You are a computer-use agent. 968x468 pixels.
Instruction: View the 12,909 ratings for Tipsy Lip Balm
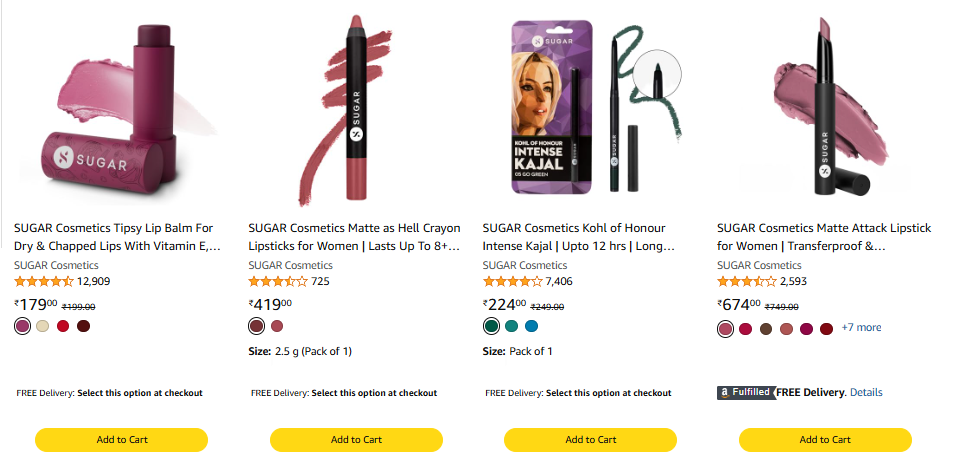tap(93, 281)
